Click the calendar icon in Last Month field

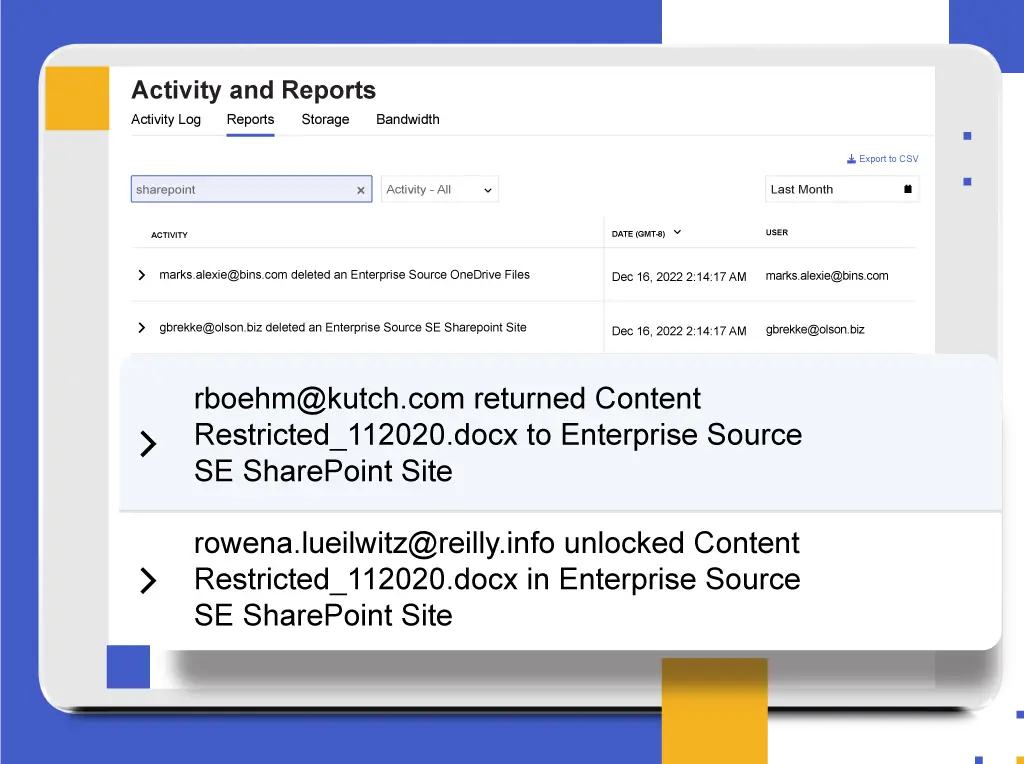click(907, 189)
